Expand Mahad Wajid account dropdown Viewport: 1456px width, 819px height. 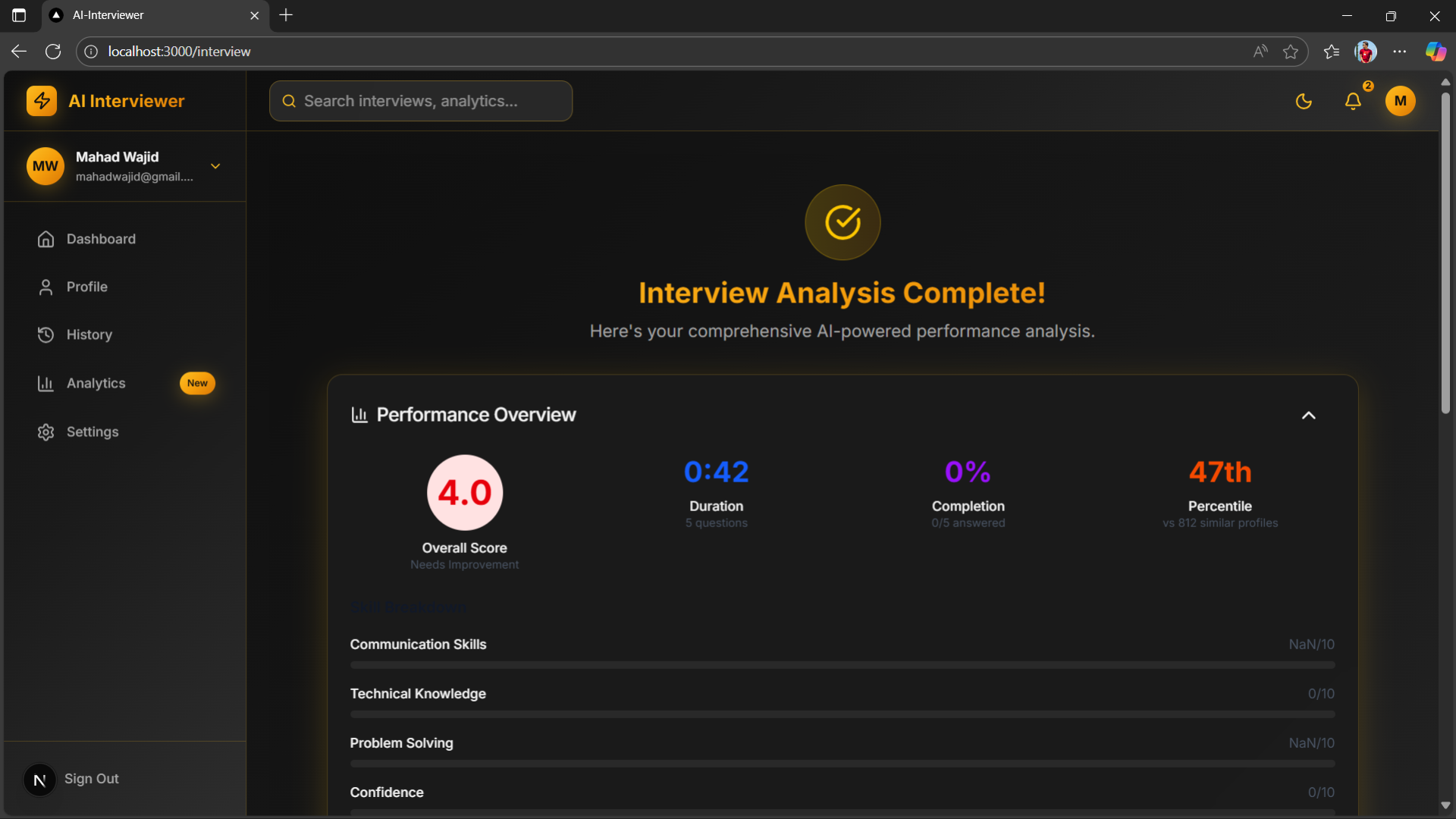tap(215, 166)
